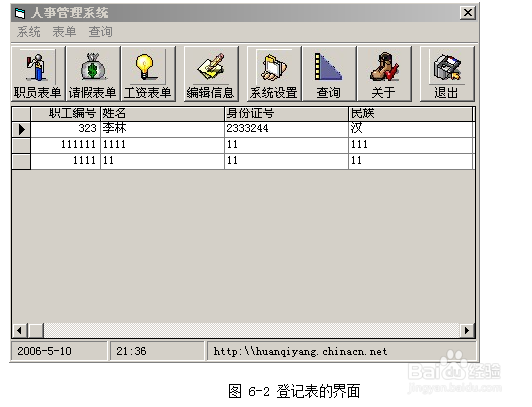Screen dimensions: 532x407
Task: Click the 姓名 column header
Action: [x=162, y=114]
